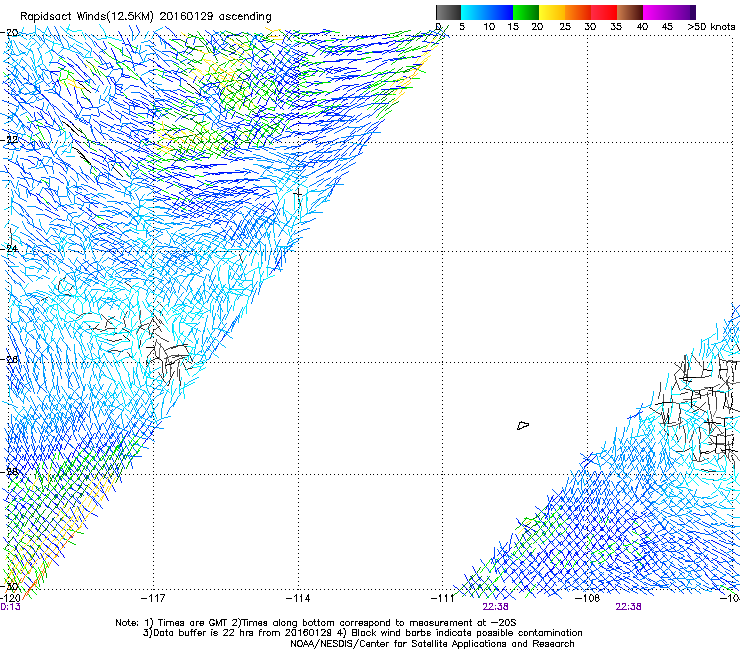
Task: Click the '-114' longitude axis label
Action: (298, 599)
